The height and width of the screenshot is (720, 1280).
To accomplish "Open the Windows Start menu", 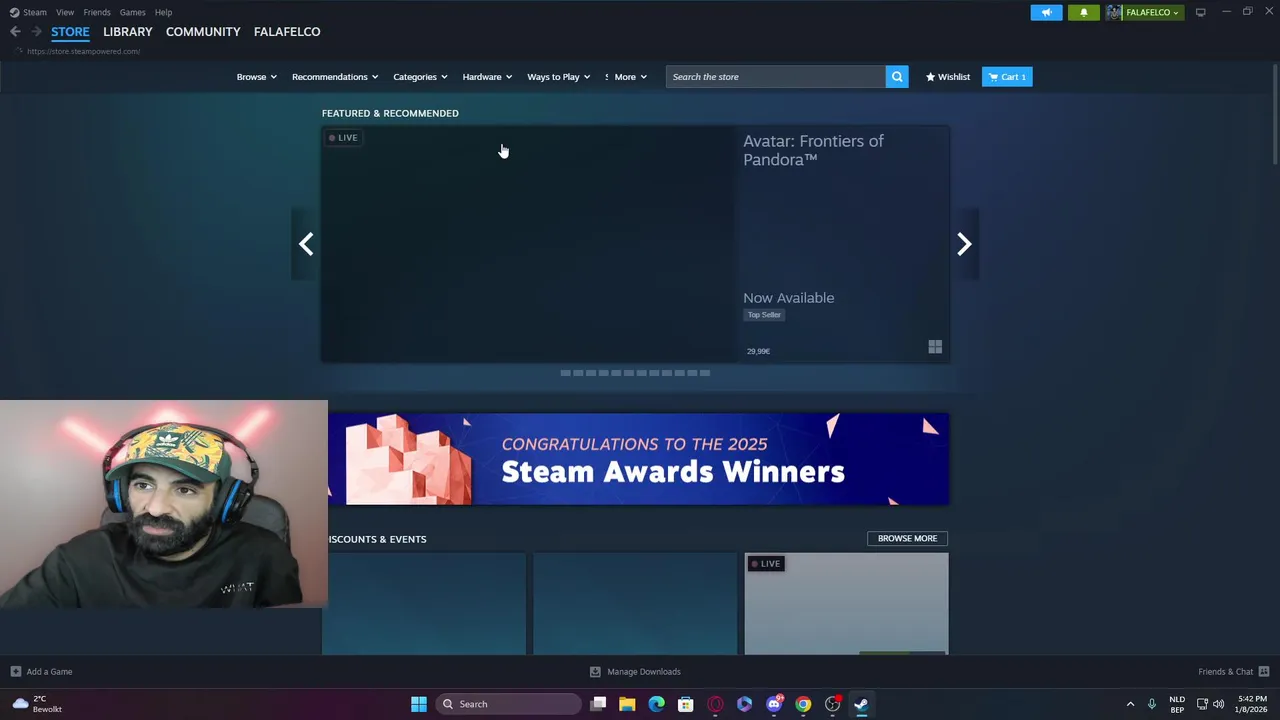I will click(419, 704).
